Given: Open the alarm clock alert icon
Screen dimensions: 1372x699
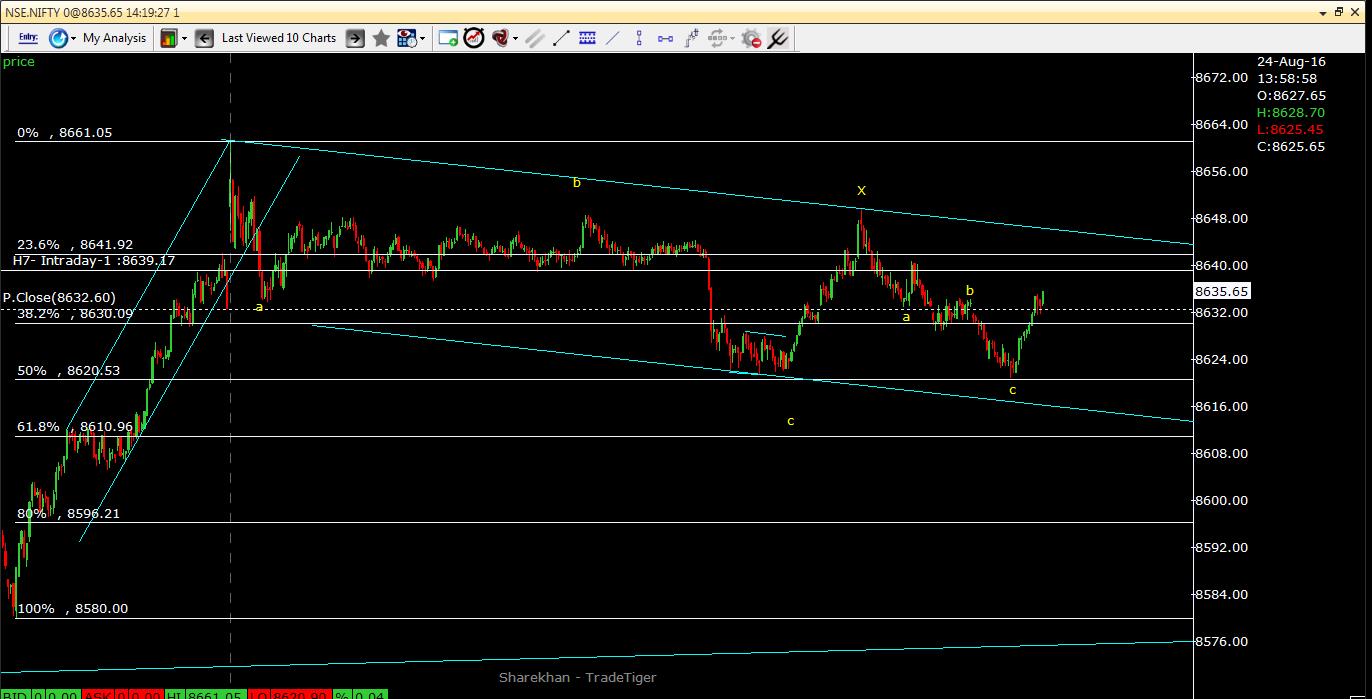Looking at the screenshot, I should pos(474,38).
